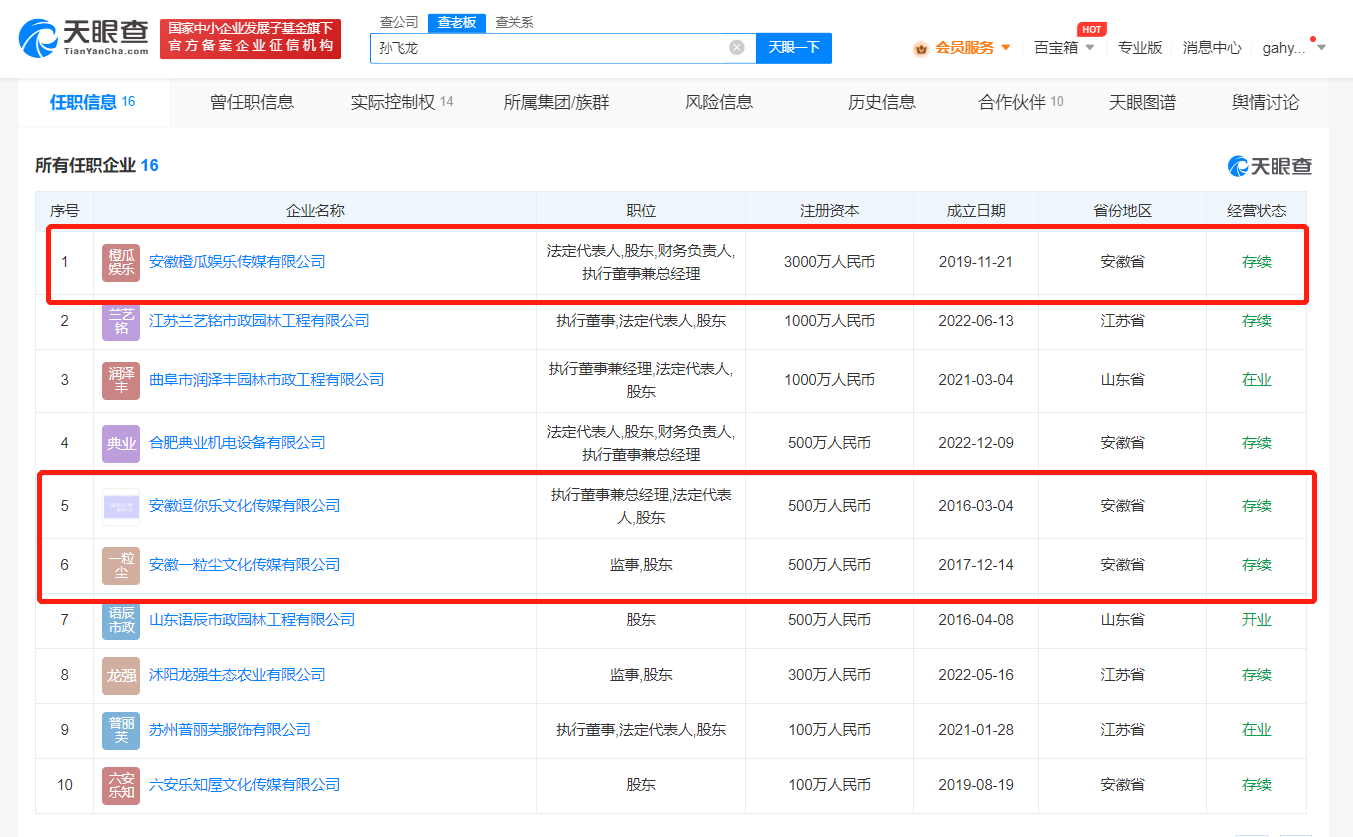
Task: Click the 龙强 company logo icon
Action: (x=121, y=675)
